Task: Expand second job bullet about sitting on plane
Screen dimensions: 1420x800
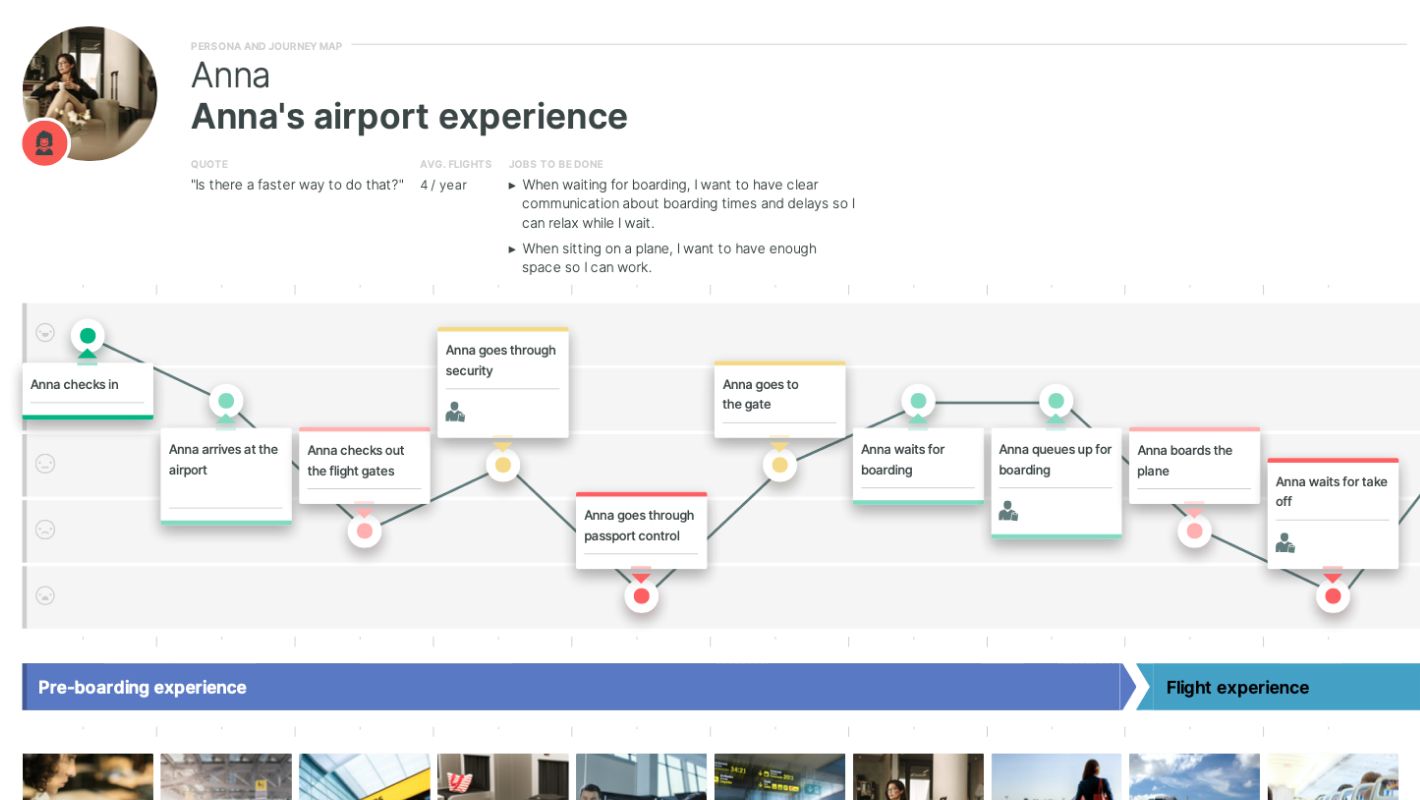Action: (x=513, y=249)
